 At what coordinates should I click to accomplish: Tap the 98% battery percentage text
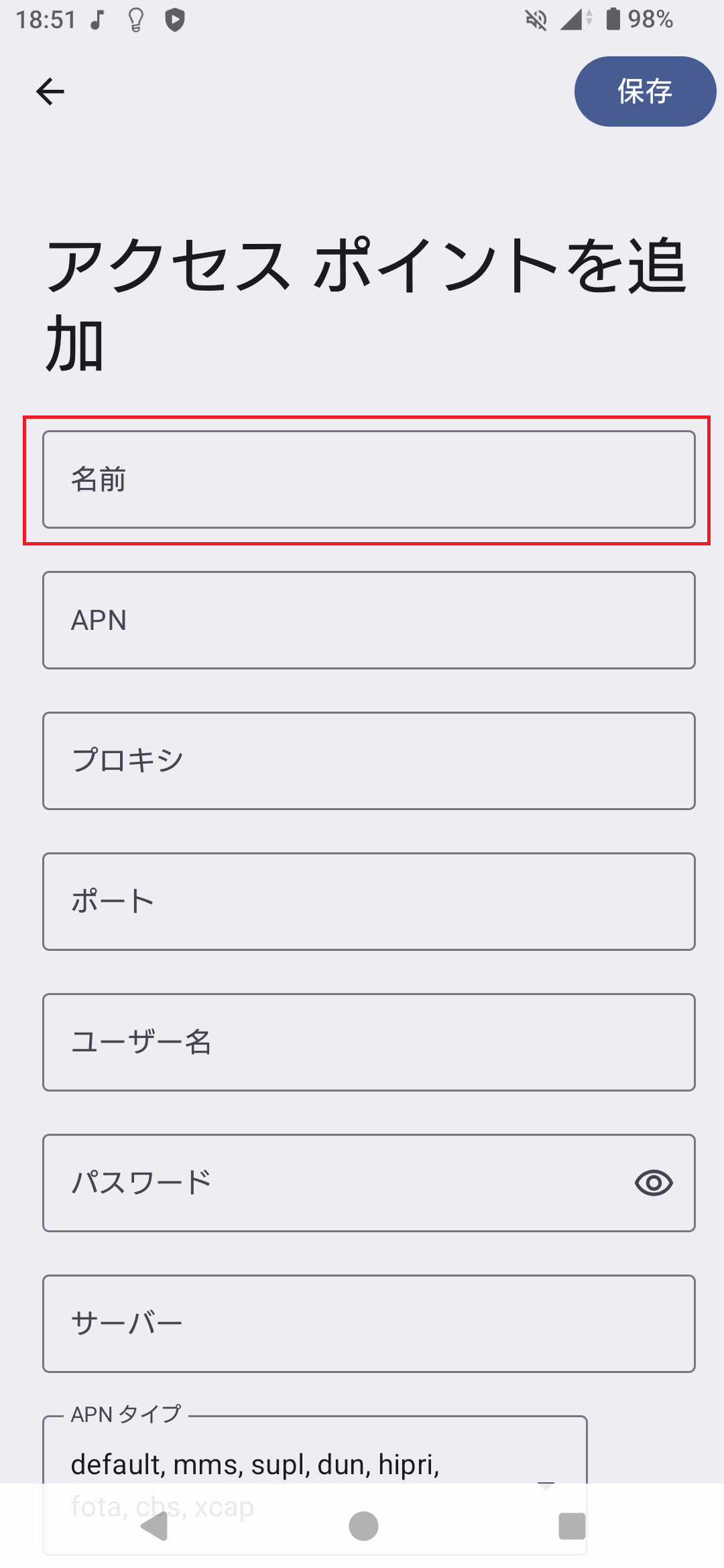(649, 21)
